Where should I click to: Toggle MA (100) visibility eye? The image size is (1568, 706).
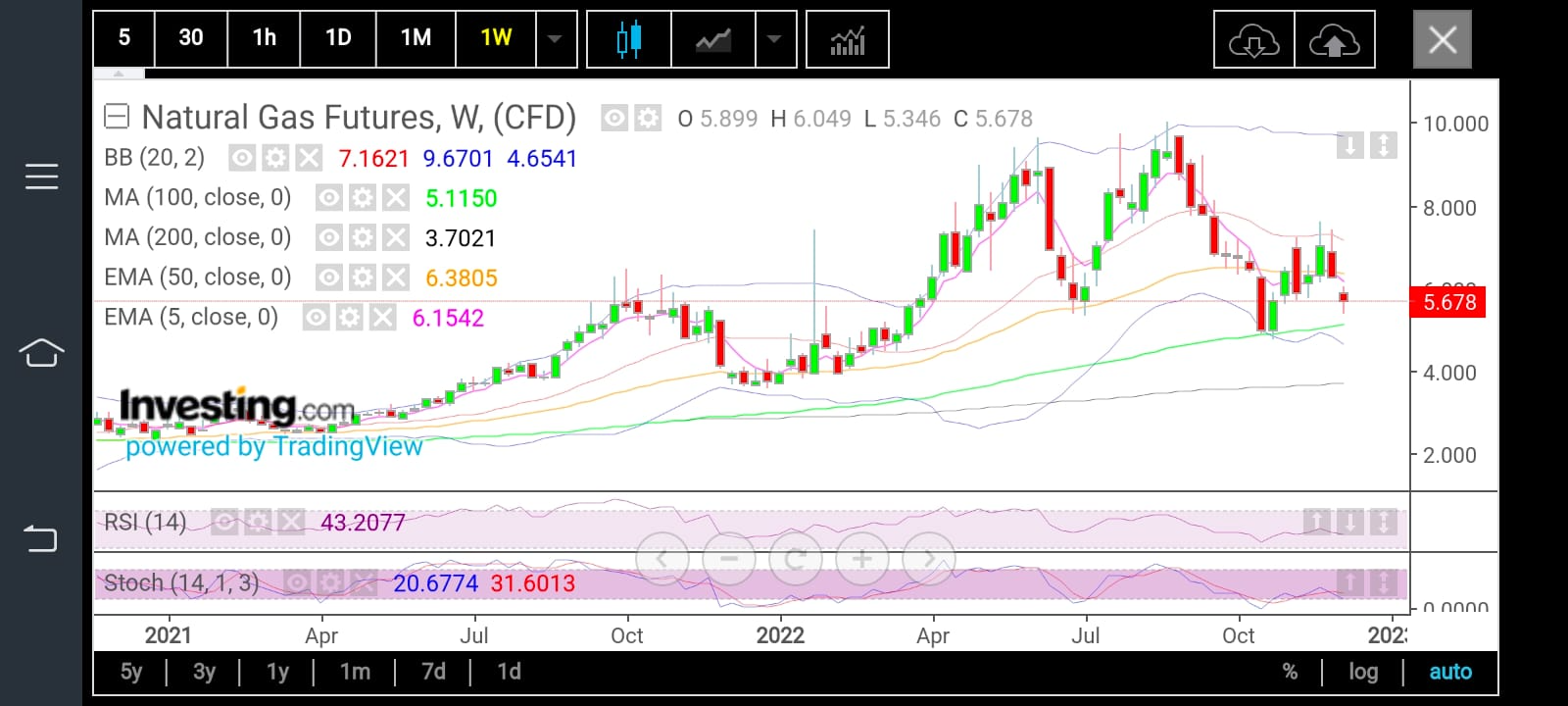click(x=329, y=198)
